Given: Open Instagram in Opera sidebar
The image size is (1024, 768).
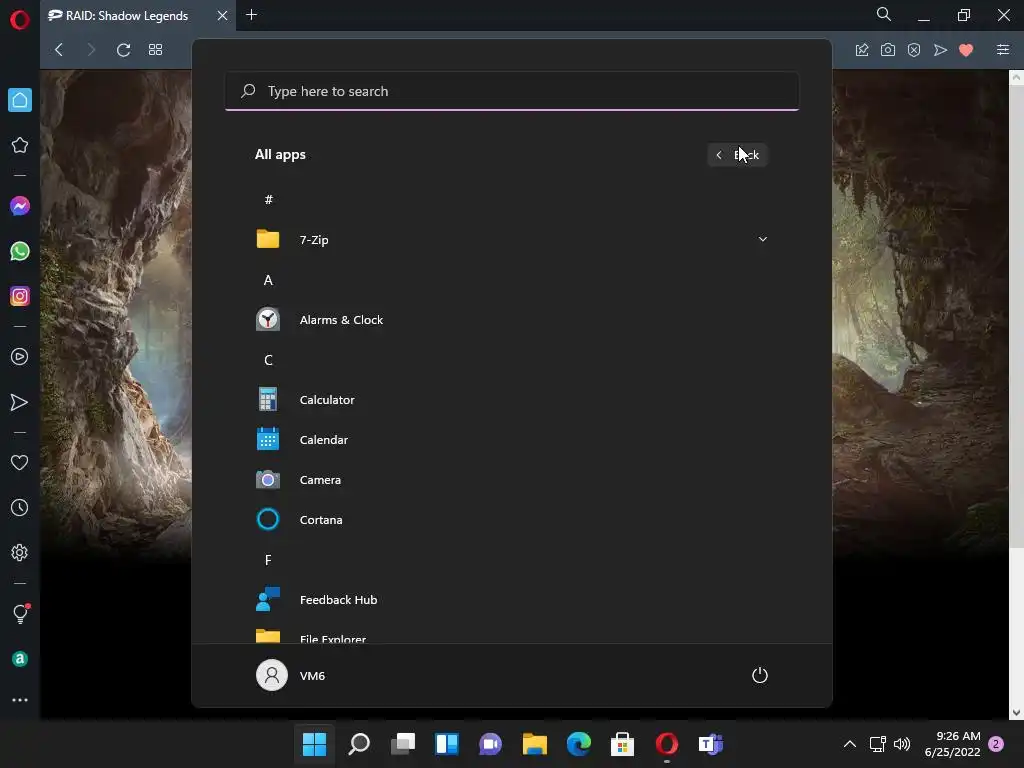Looking at the screenshot, I should click(20, 296).
